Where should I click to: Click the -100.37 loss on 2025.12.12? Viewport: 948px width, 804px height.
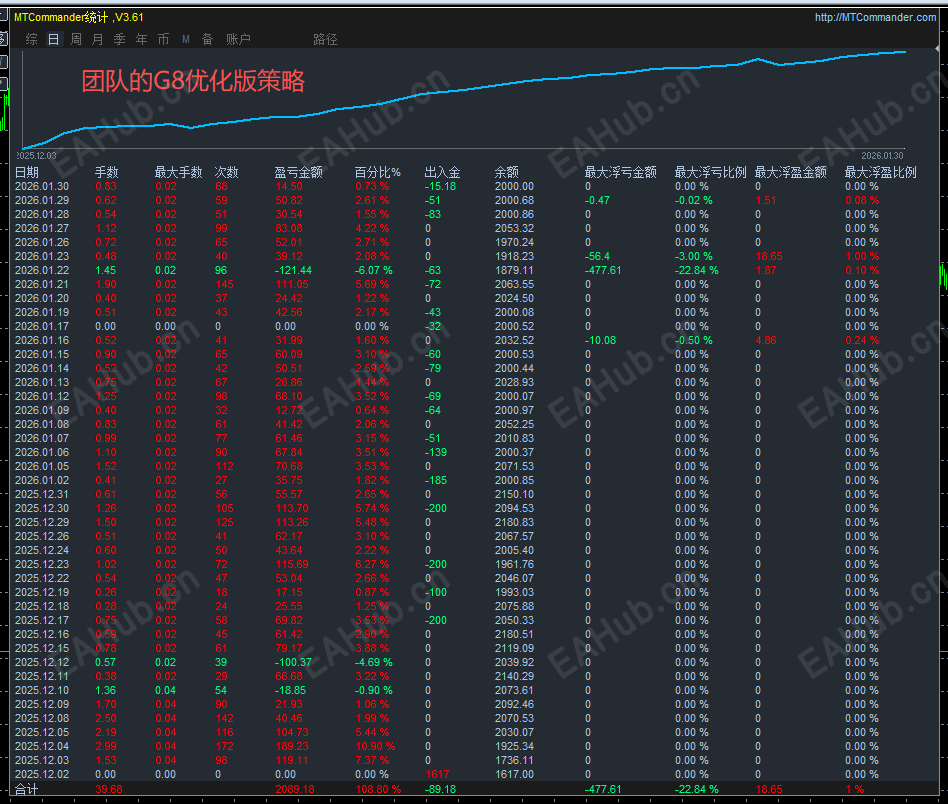coord(293,663)
